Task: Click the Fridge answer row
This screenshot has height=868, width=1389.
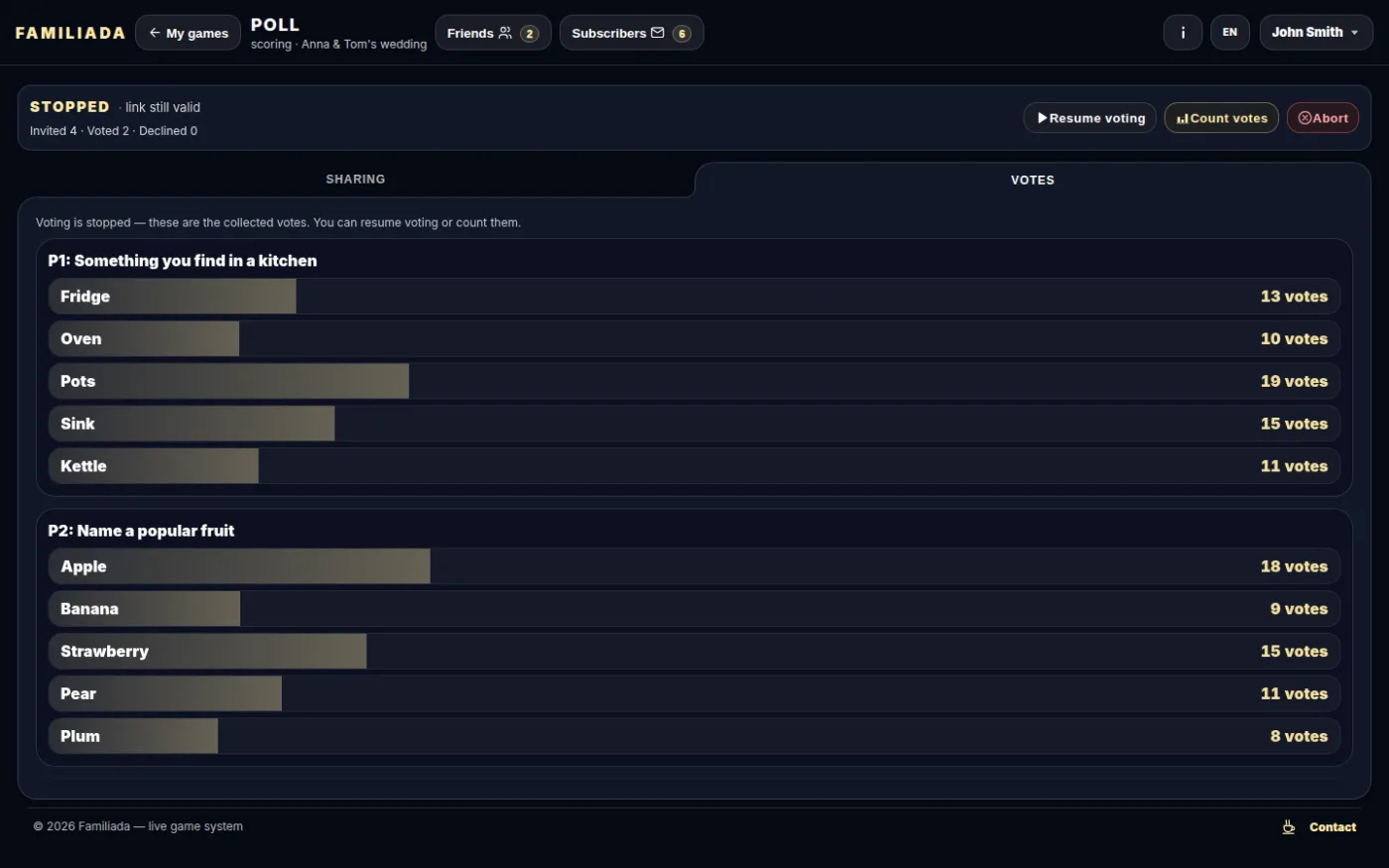Action: coord(694,297)
